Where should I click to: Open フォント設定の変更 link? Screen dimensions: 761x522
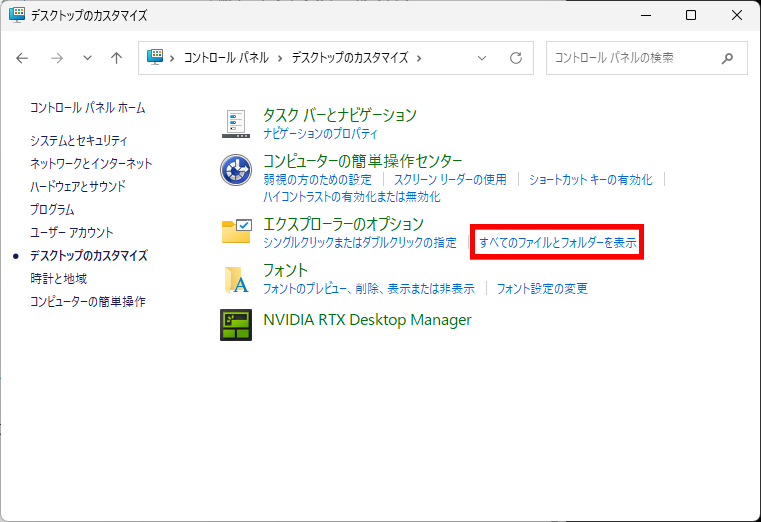(x=542, y=289)
